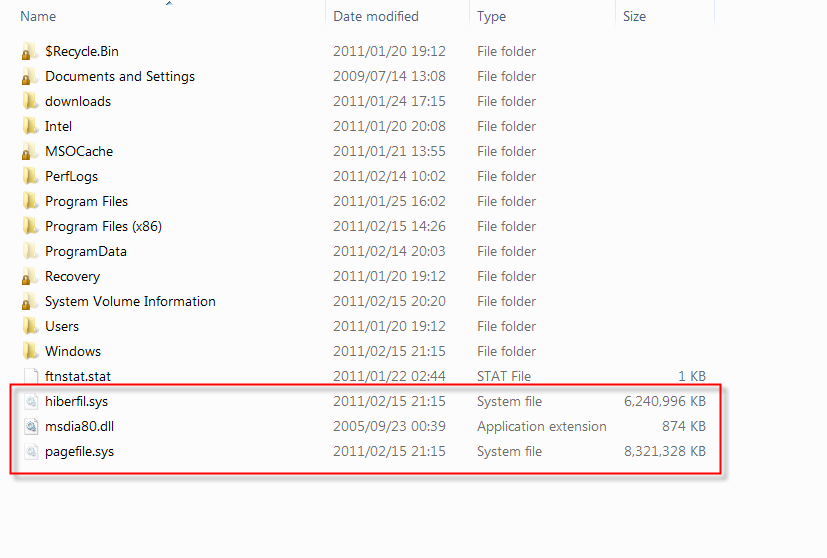Select the pagefile.sys file icon
Screen dimensions: 827x558
(x=31, y=451)
